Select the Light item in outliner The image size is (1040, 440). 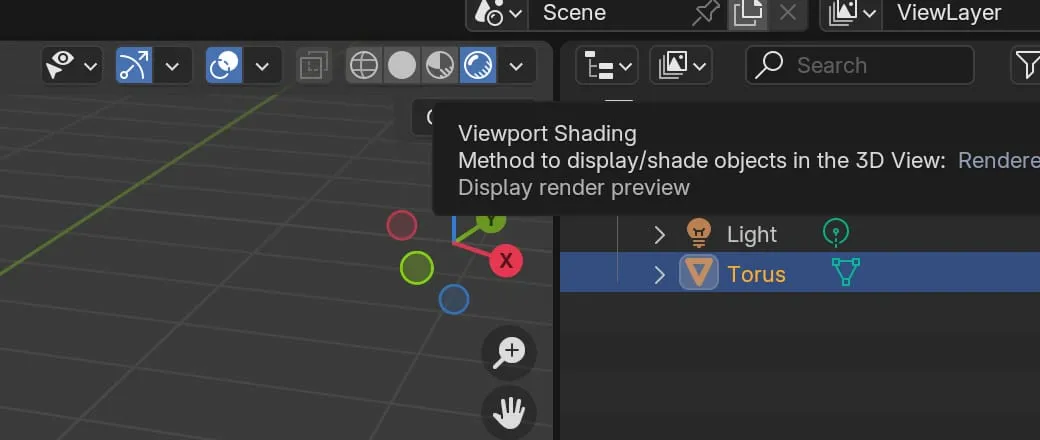pos(751,234)
